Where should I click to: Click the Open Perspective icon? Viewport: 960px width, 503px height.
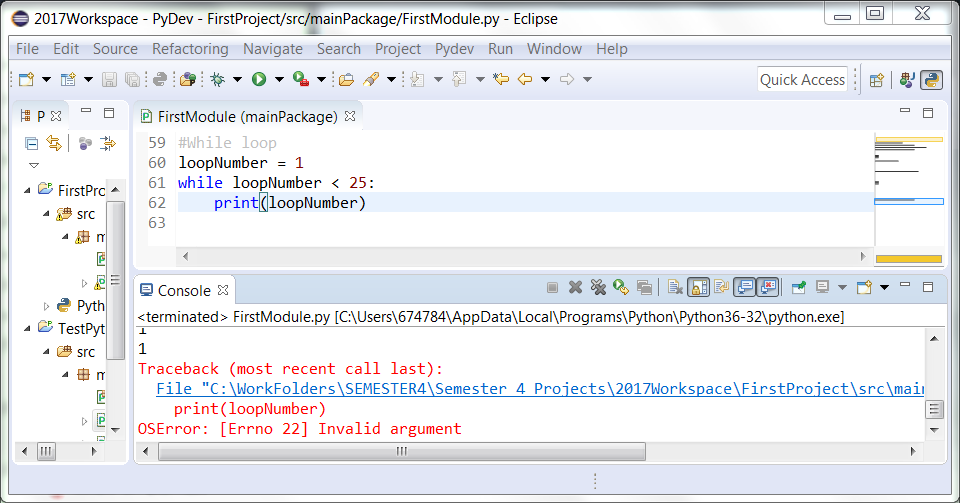click(877, 80)
